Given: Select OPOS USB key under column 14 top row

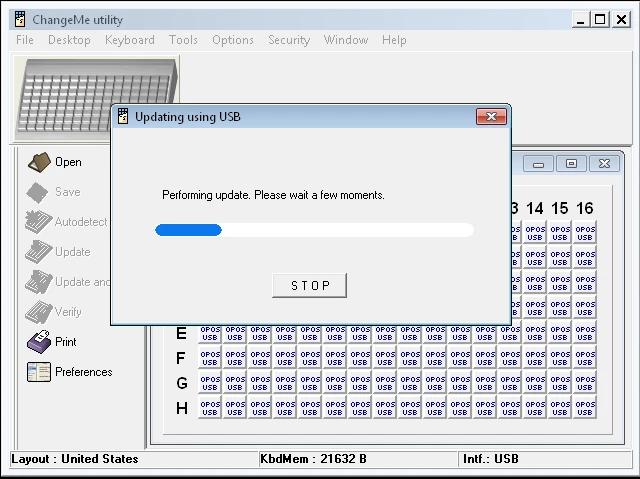Looking at the screenshot, I should point(535,233).
